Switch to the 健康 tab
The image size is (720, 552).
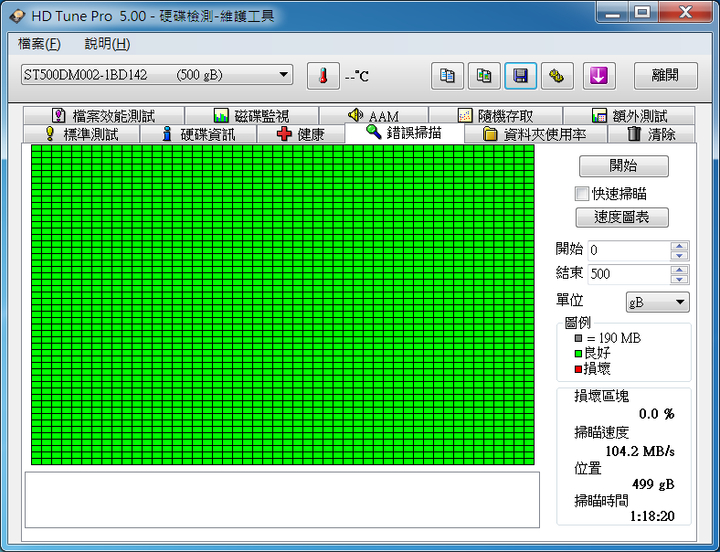301,134
